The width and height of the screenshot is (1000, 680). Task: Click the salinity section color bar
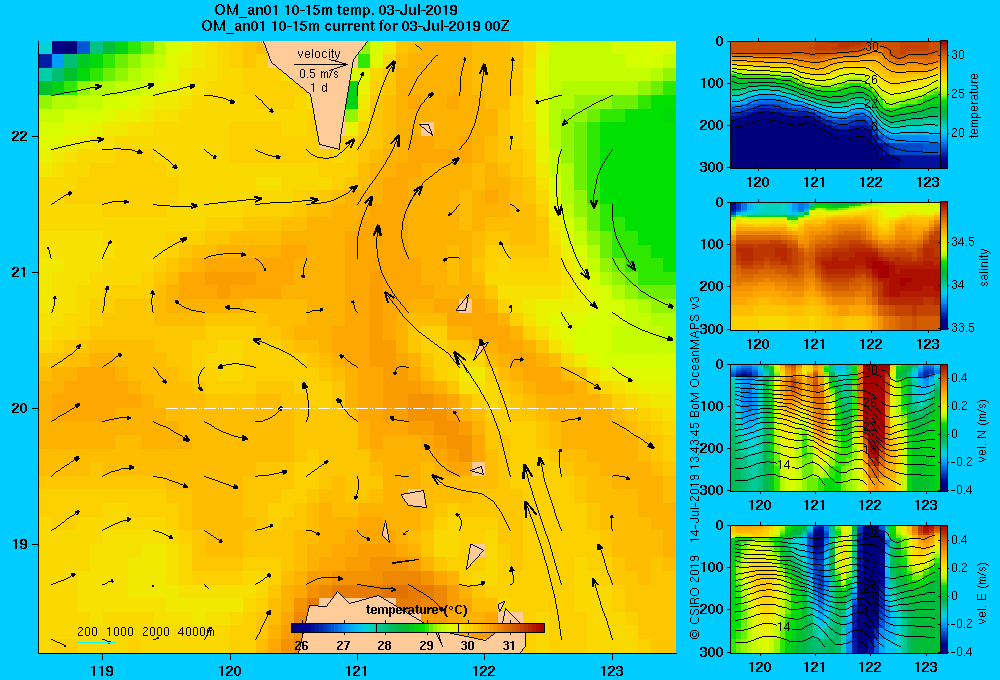(944, 266)
